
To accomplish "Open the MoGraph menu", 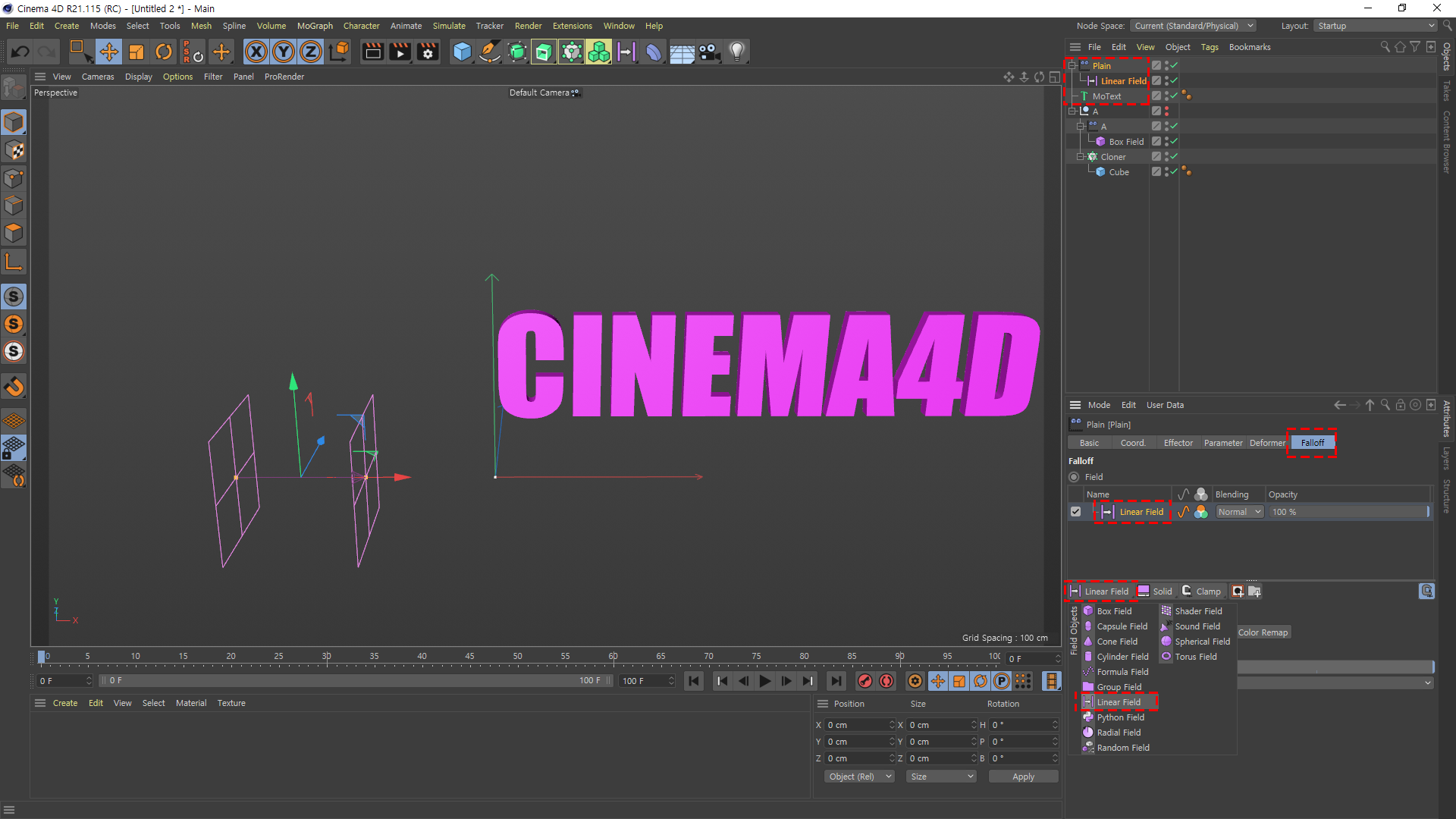I will [x=315, y=26].
